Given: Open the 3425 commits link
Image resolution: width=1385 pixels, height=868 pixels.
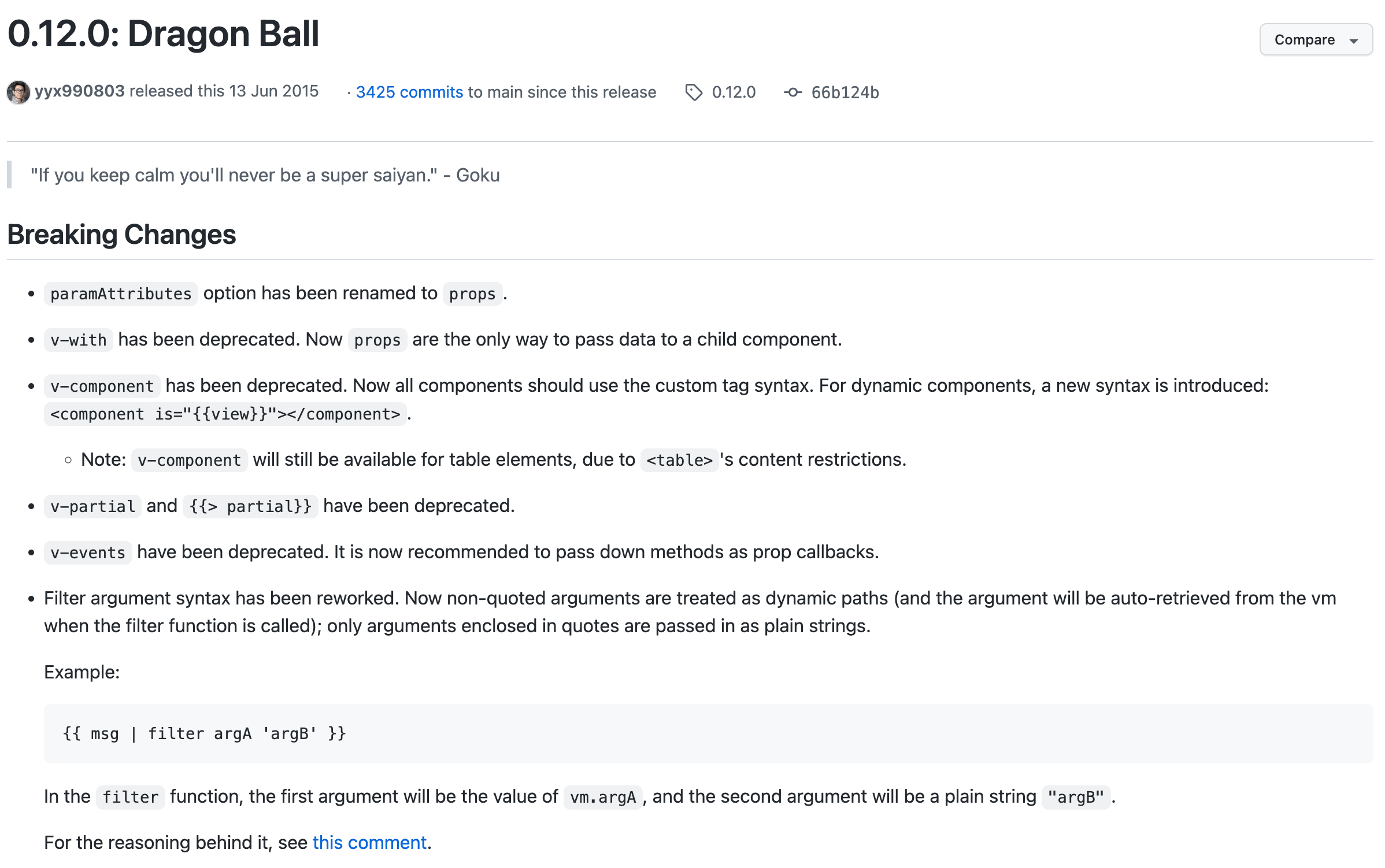Looking at the screenshot, I should tap(409, 92).
